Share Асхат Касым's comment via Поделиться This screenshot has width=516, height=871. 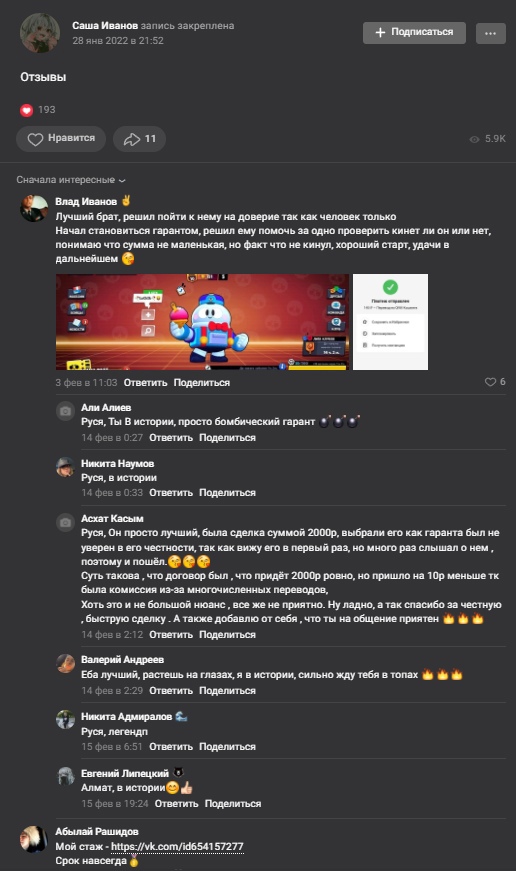(x=227, y=634)
